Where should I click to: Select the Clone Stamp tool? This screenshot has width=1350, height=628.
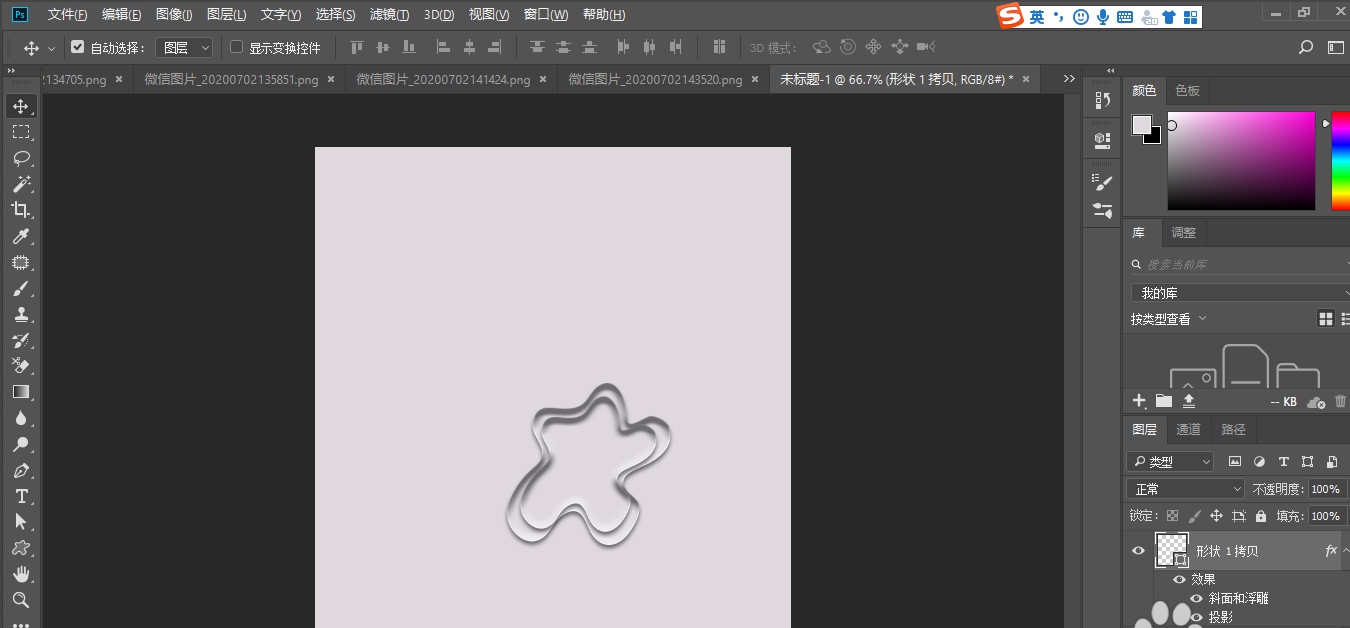[x=21, y=314]
